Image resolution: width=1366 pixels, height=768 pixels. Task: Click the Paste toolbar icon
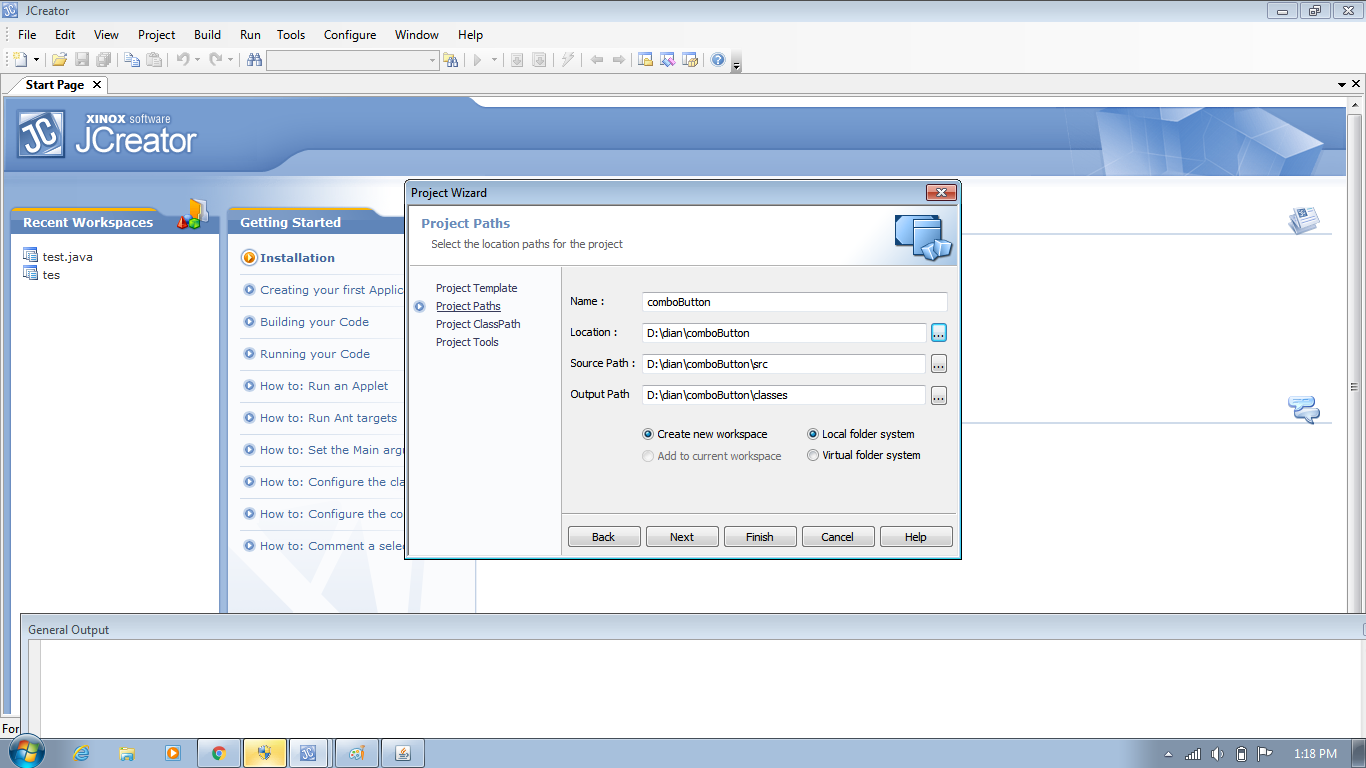(155, 59)
